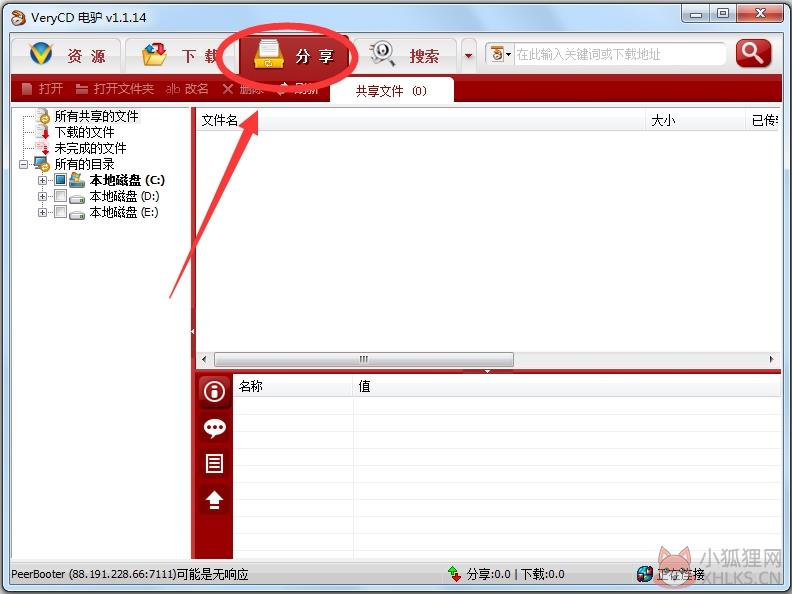Expand the 本地磁盘 (D:) node

(42, 196)
